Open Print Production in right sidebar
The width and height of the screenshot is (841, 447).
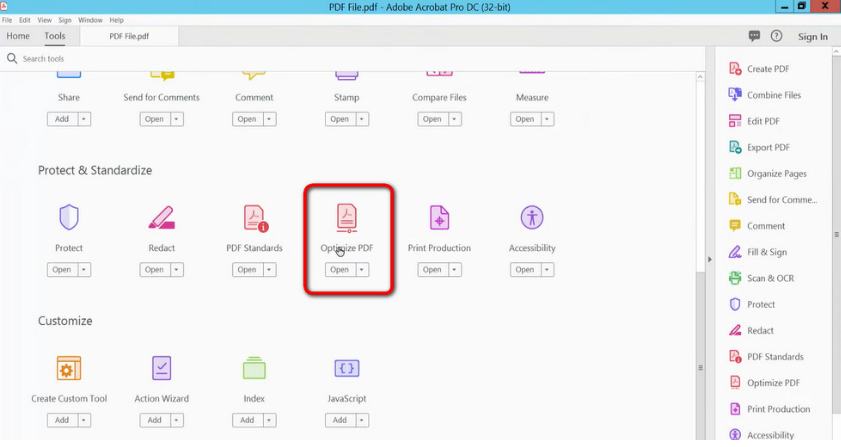coord(770,409)
